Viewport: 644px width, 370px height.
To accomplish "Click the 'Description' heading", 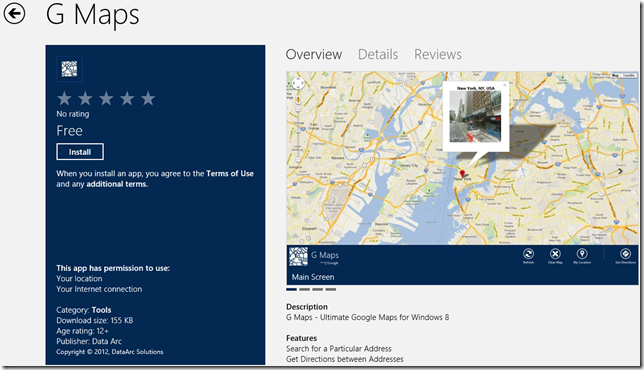I will 307,307.
